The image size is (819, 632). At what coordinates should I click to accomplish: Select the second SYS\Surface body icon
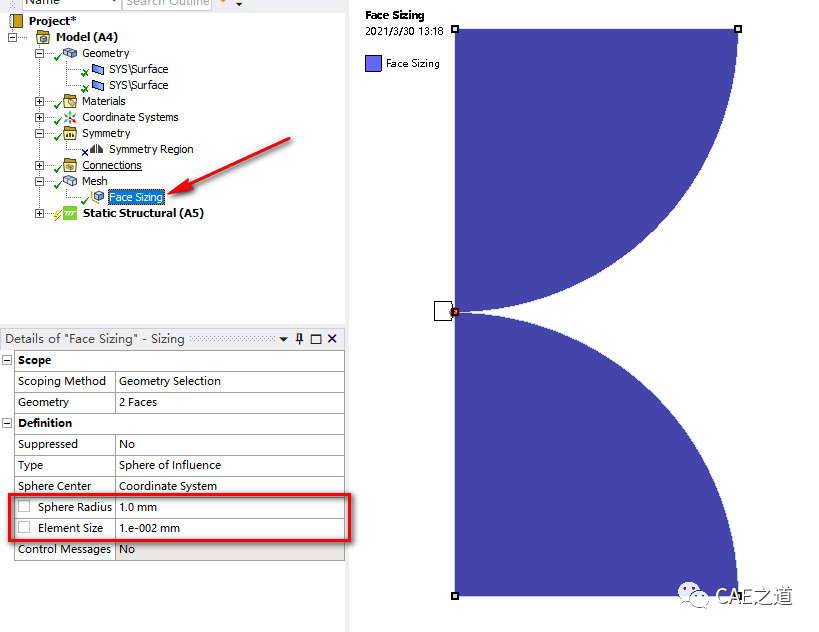[98, 85]
